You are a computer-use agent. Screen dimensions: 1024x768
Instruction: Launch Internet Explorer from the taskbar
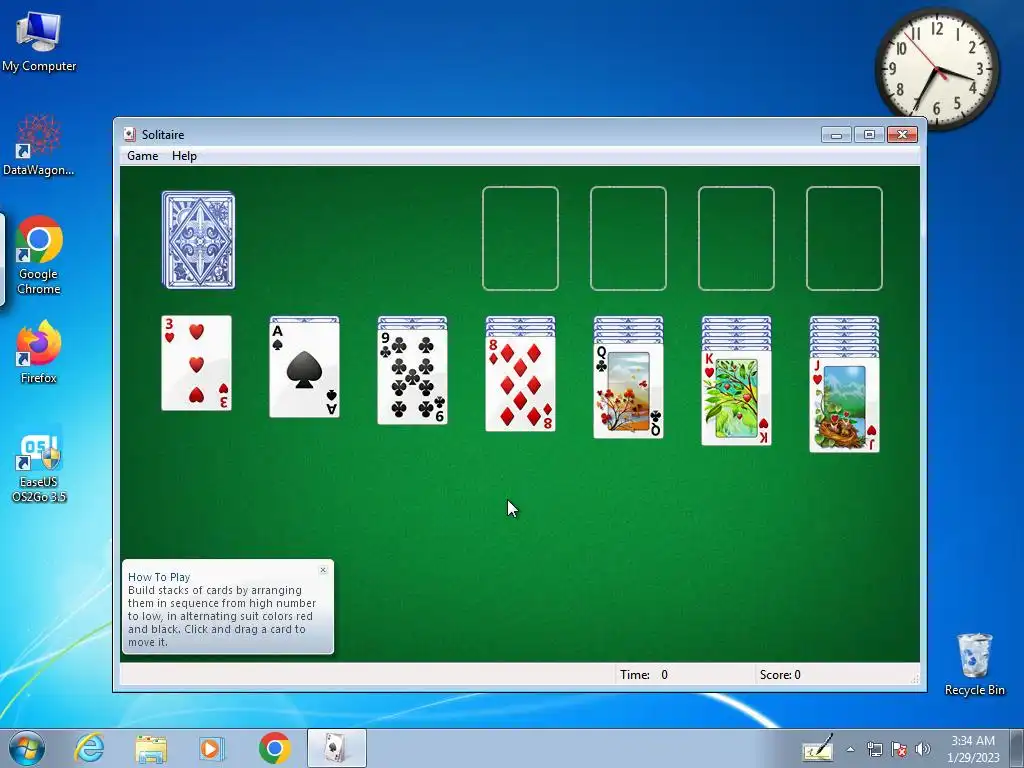tap(89, 748)
